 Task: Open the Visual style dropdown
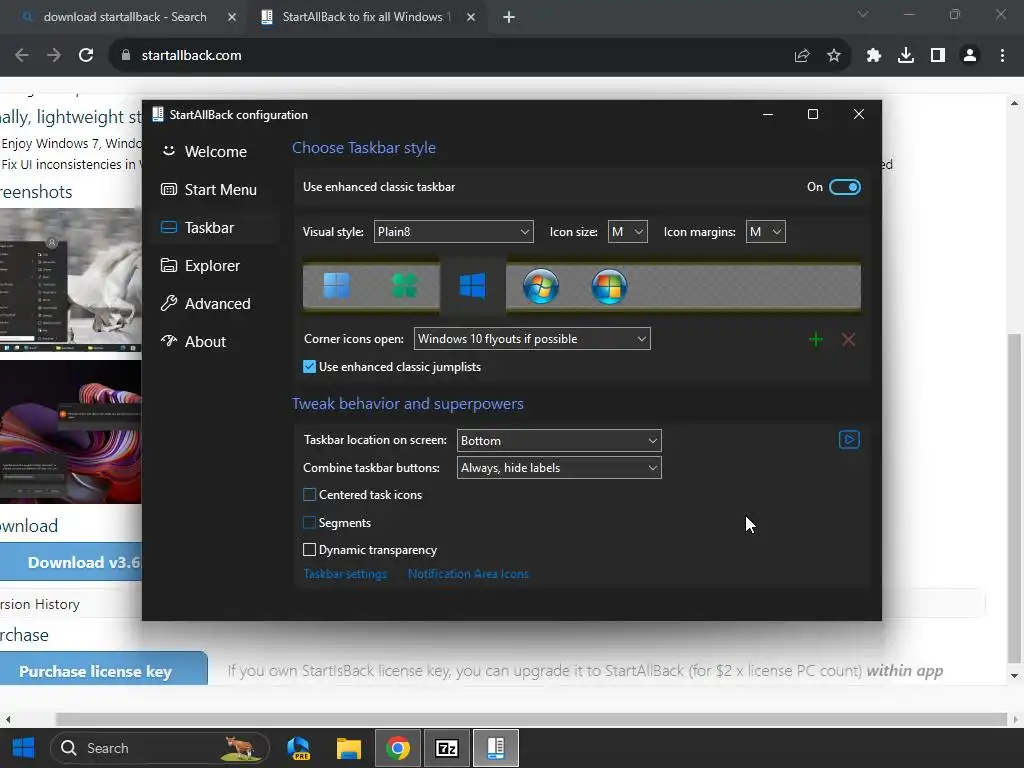pyautogui.click(x=453, y=232)
